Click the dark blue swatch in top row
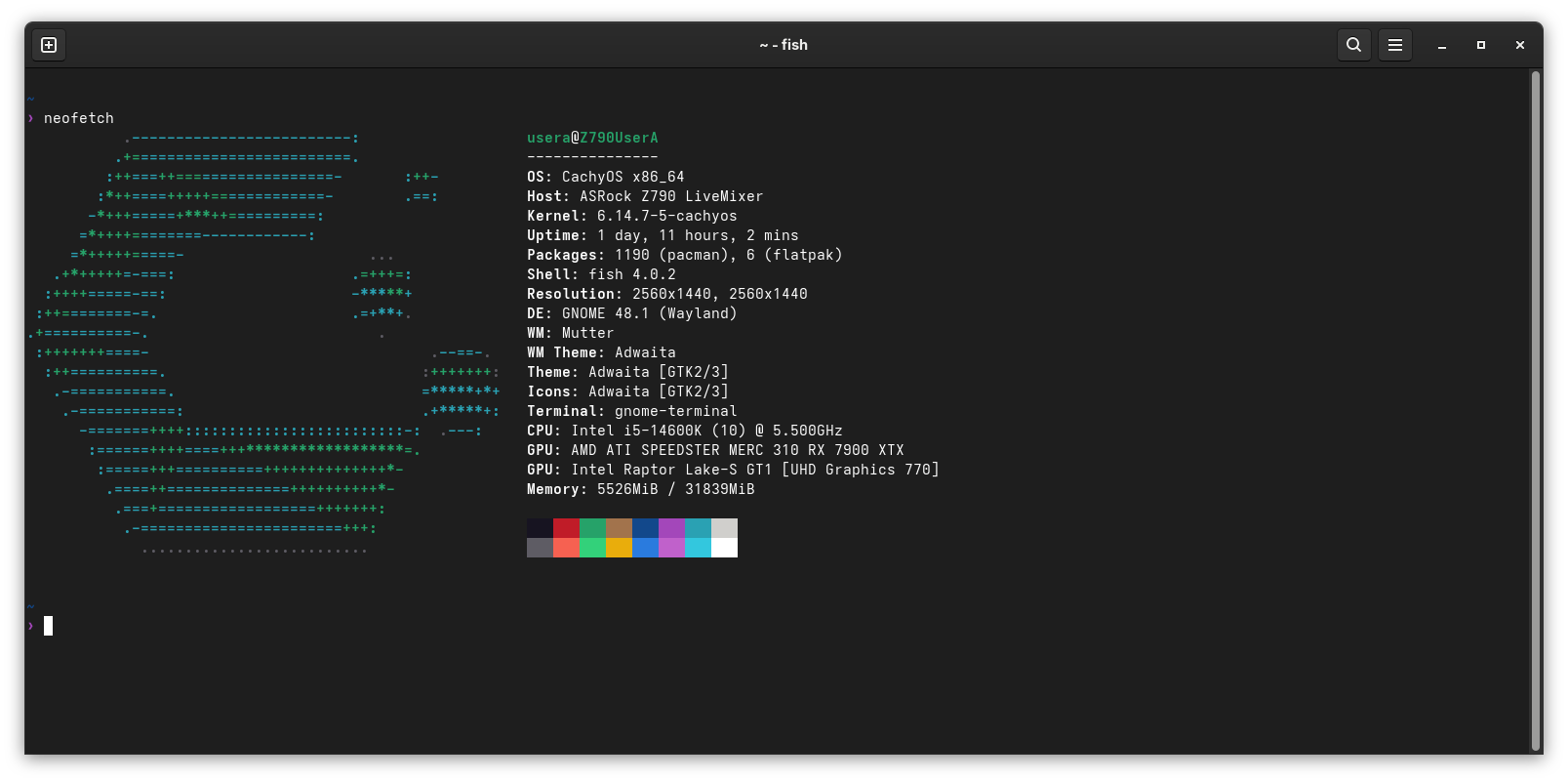The height and width of the screenshot is (782, 1568). click(645, 528)
